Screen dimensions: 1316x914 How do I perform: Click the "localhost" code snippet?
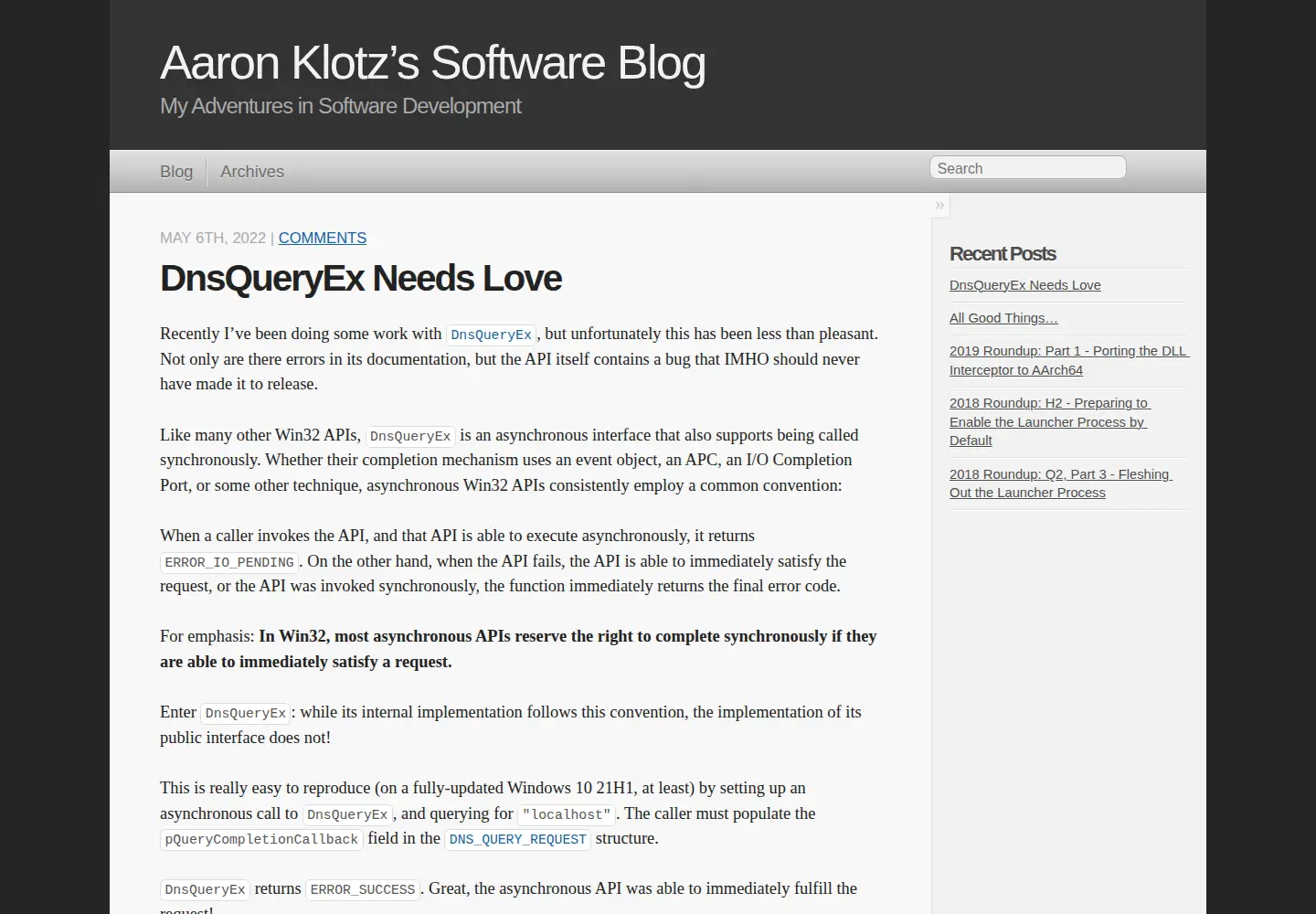point(567,814)
